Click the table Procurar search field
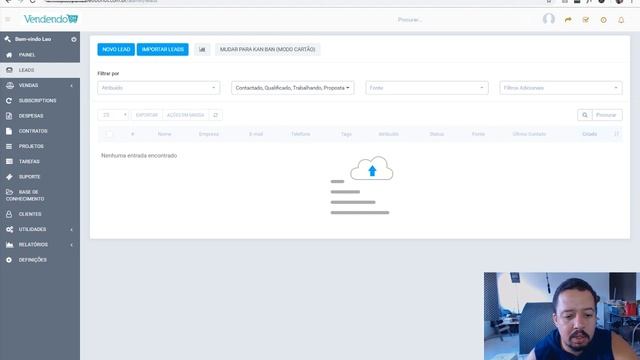Screen dimensions: 640x360 pos(607,115)
